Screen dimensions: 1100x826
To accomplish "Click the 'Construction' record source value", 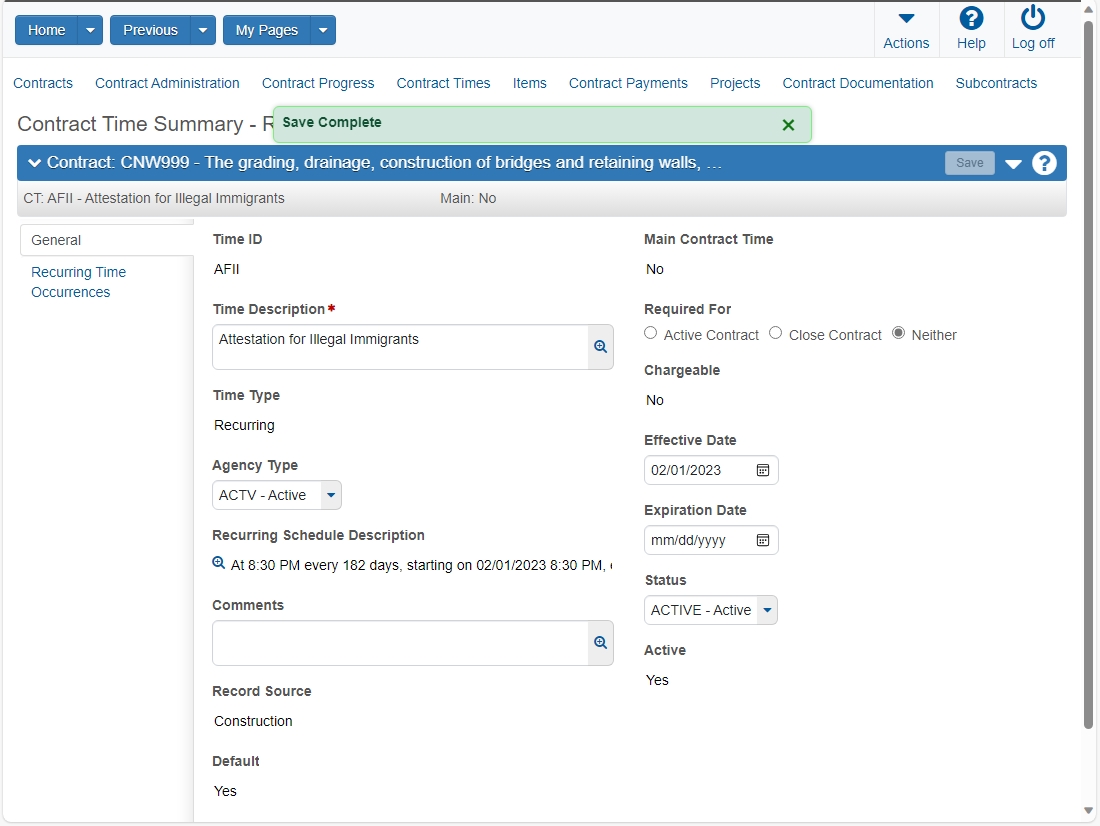I will [x=253, y=721].
